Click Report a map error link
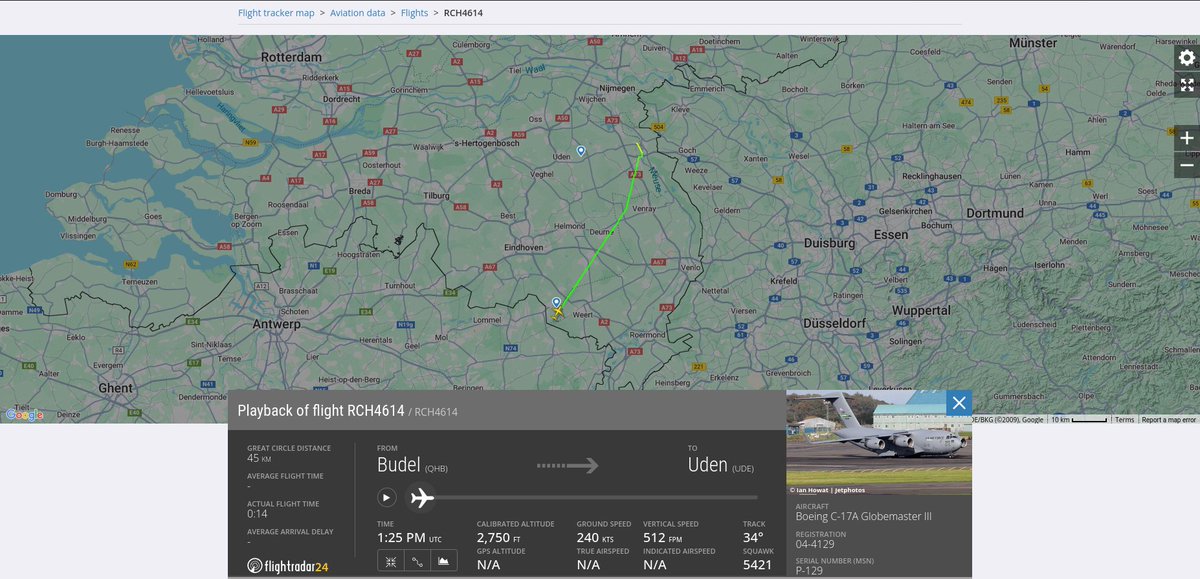The height and width of the screenshot is (579, 1200). (1169, 420)
